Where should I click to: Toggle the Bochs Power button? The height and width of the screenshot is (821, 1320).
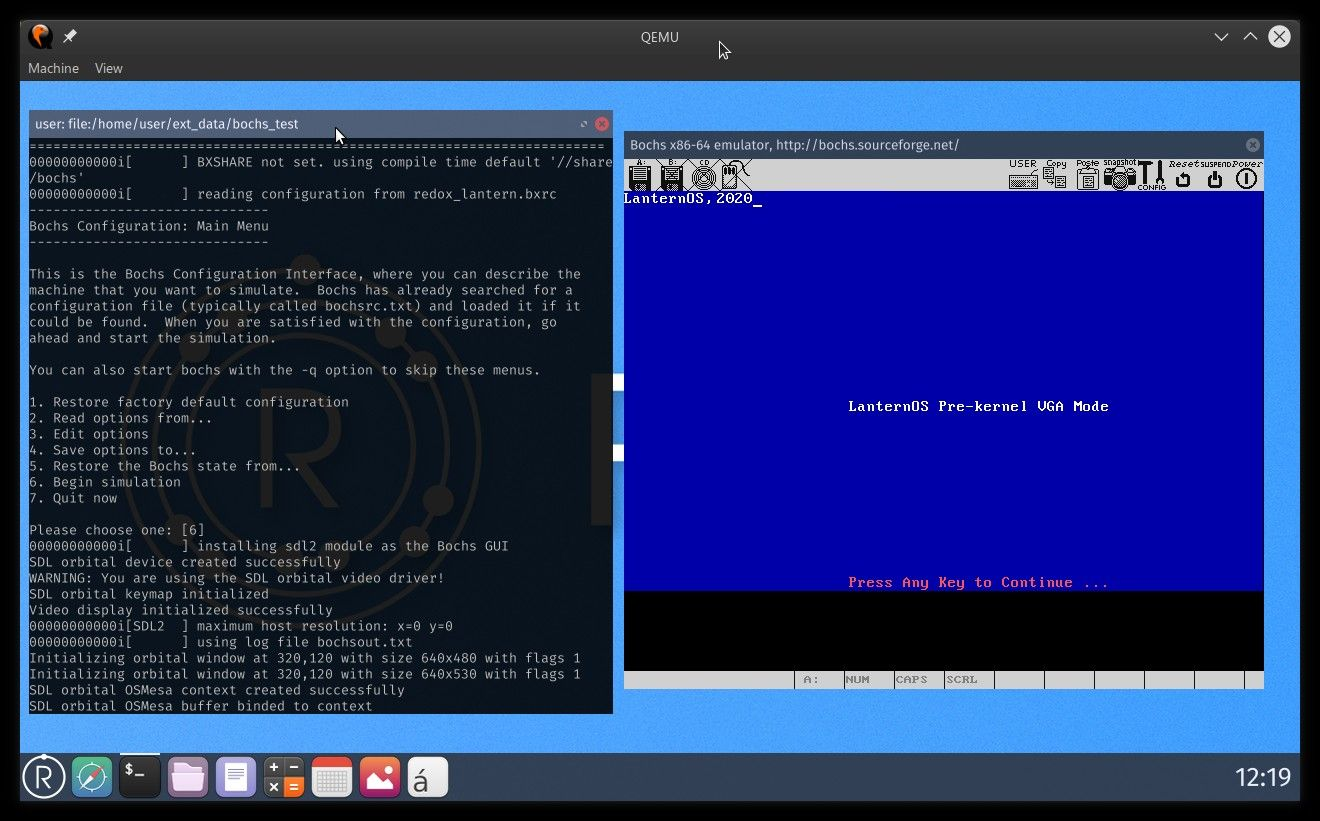click(1246, 178)
